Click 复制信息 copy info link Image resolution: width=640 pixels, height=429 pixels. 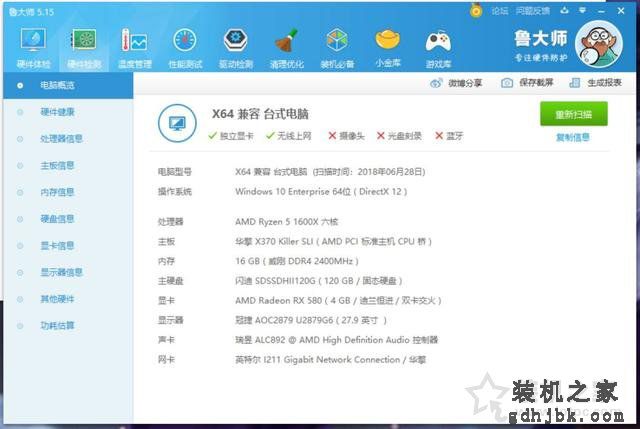click(x=573, y=138)
